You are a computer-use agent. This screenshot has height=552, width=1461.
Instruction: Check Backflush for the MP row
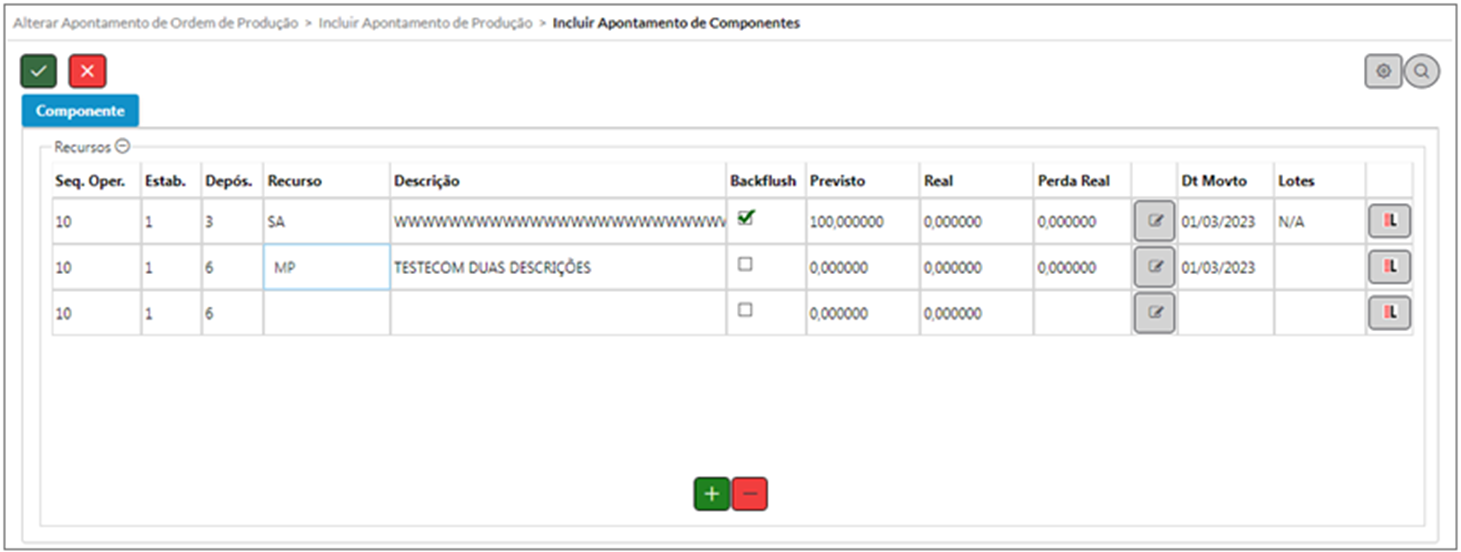click(x=745, y=264)
